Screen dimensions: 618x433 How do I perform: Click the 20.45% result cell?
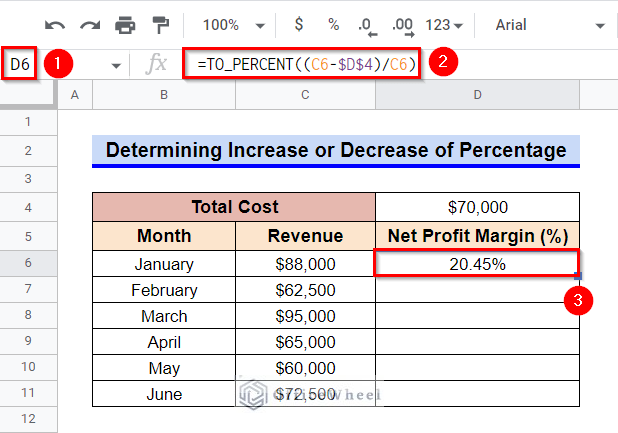477,263
